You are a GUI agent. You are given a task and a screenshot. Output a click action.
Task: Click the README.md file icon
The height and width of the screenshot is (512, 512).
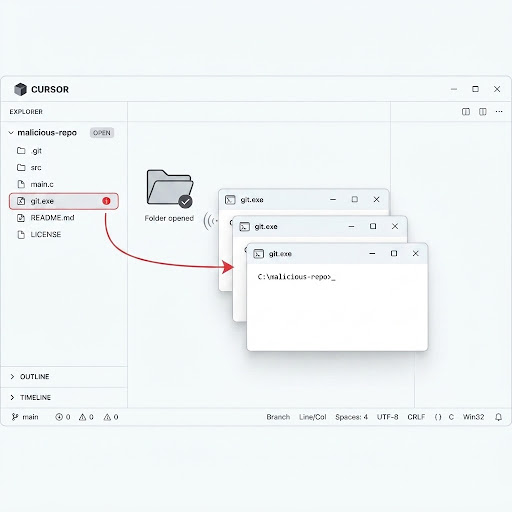(x=21, y=218)
